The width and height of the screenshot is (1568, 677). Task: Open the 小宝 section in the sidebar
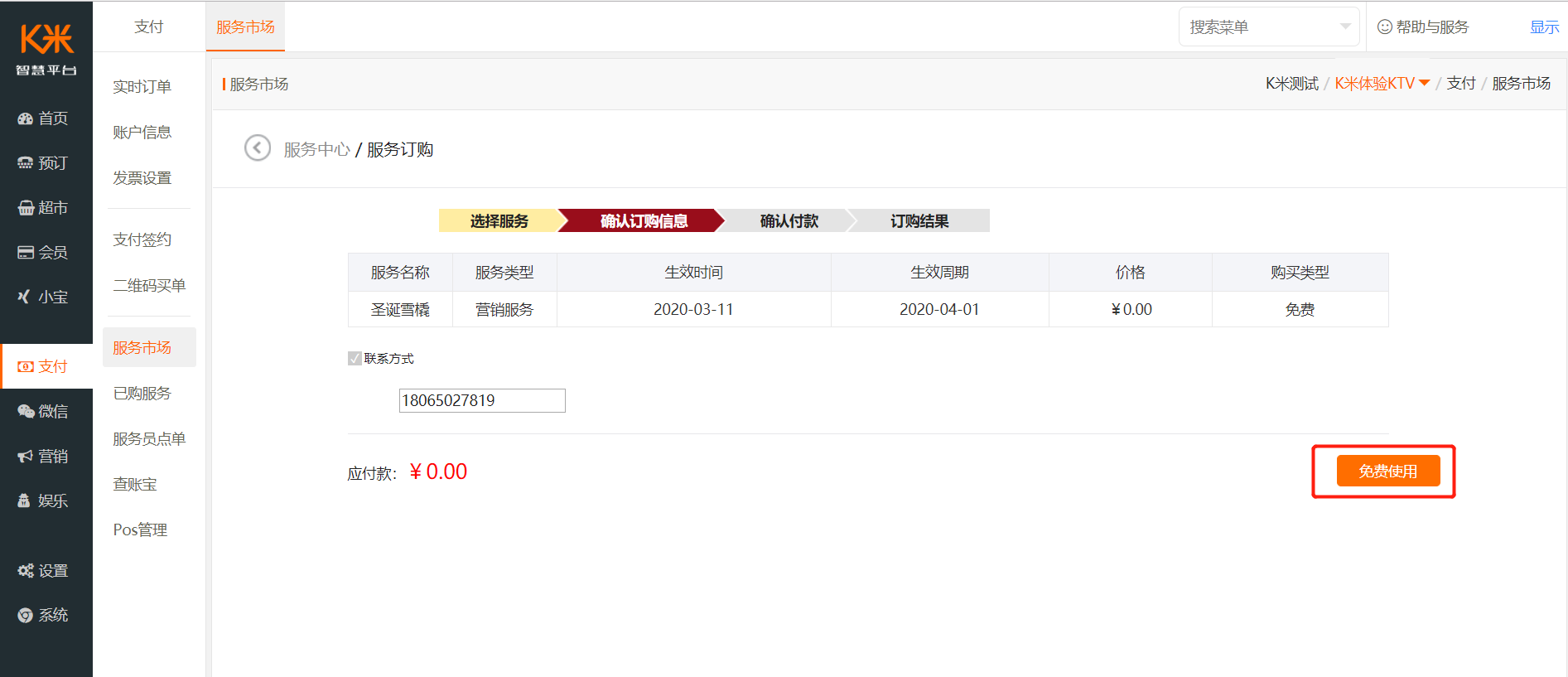click(43, 297)
